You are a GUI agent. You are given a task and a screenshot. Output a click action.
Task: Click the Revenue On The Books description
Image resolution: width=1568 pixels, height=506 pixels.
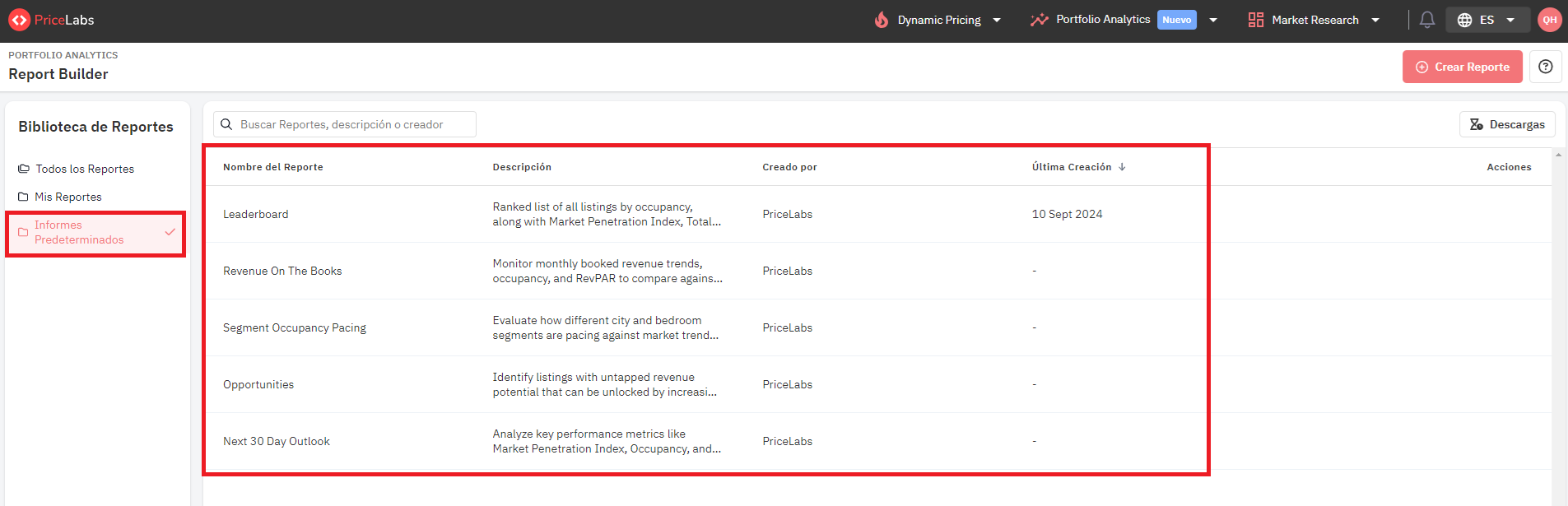pyautogui.click(x=607, y=271)
